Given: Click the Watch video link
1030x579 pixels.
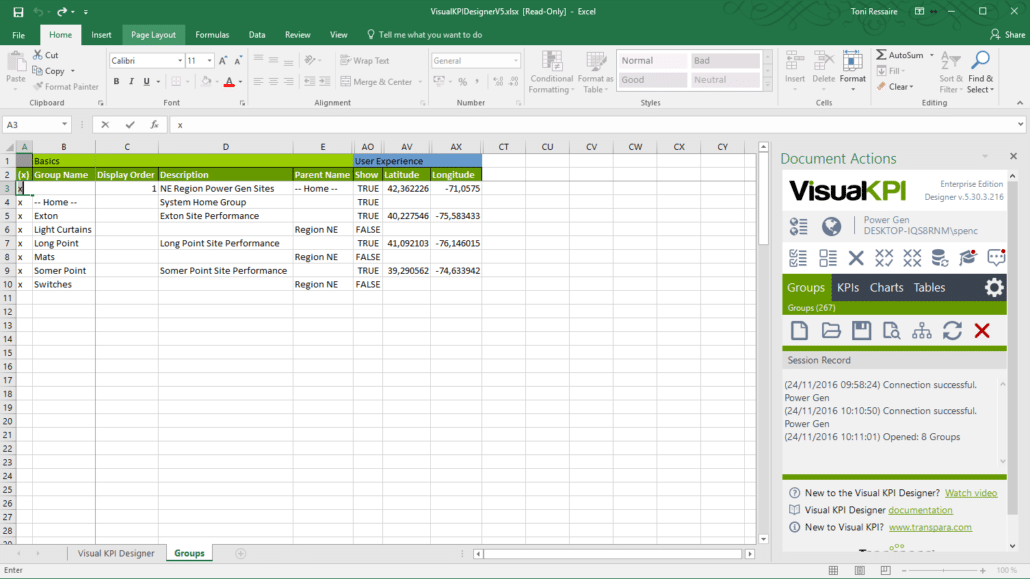Looking at the screenshot, I should (970, 493).
